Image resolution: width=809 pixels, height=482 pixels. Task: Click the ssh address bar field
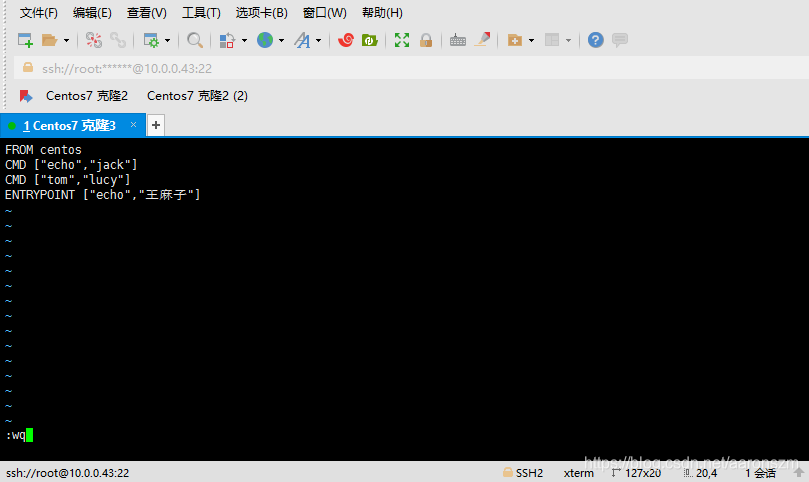pos(411,68)
